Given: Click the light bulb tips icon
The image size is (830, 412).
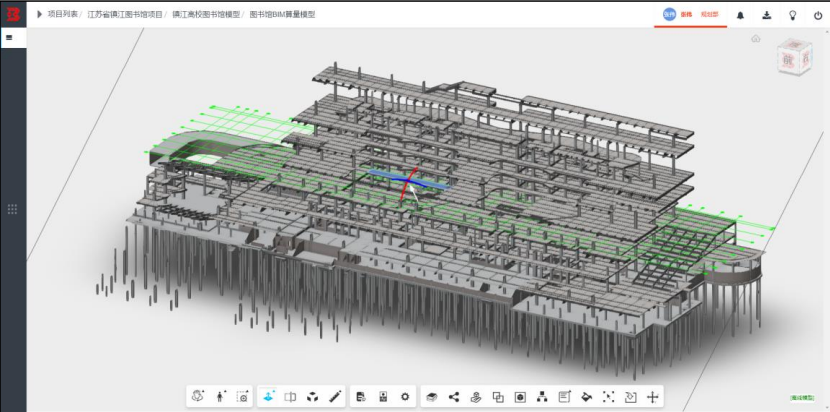Looking at the screenshot, I should click(x=792, y=15).
